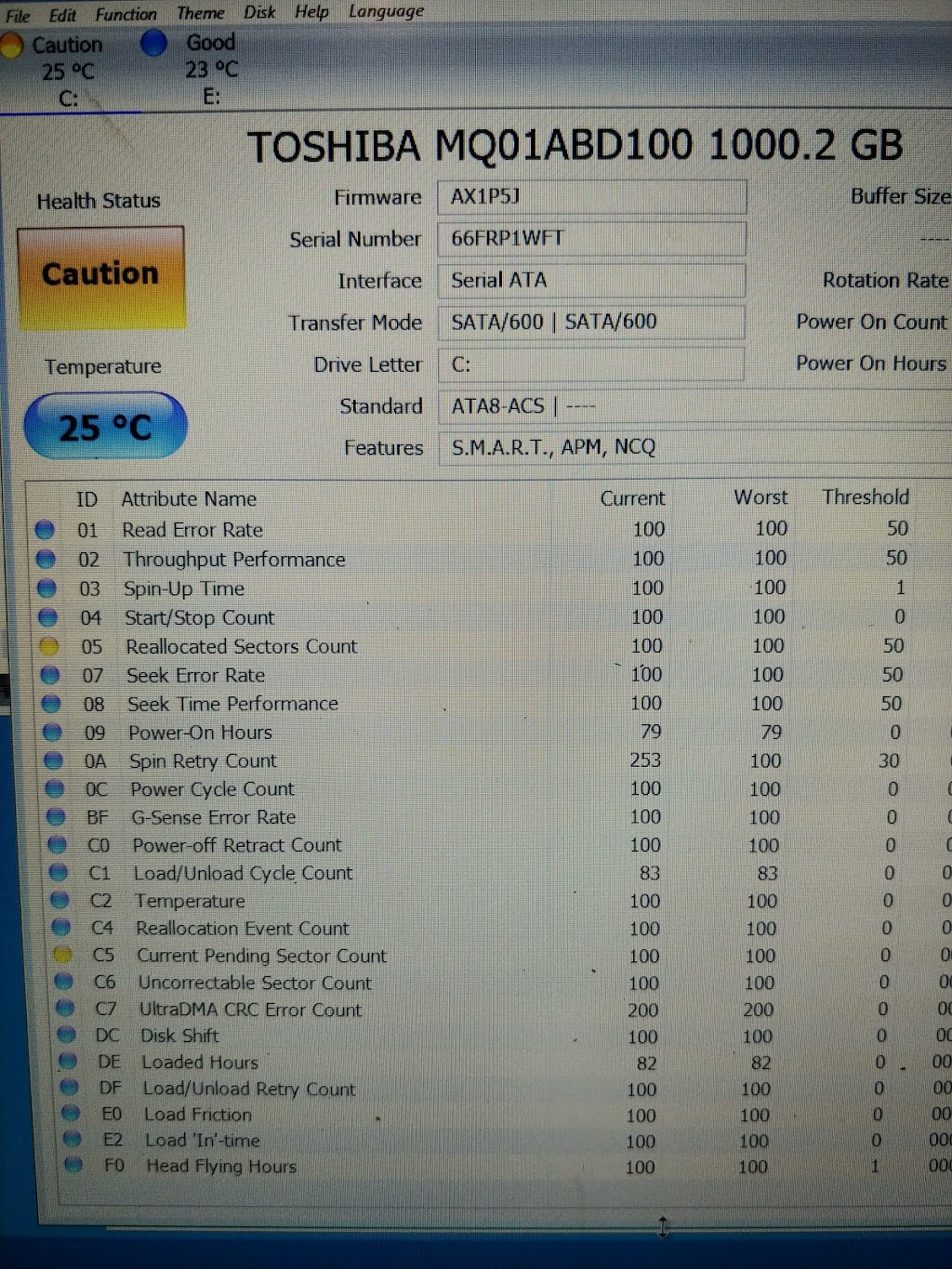Viewport: 952px width, 1269px height.
Task: Click yellow status dot for Current Pending Sector Count
Action: coord(62,955)
